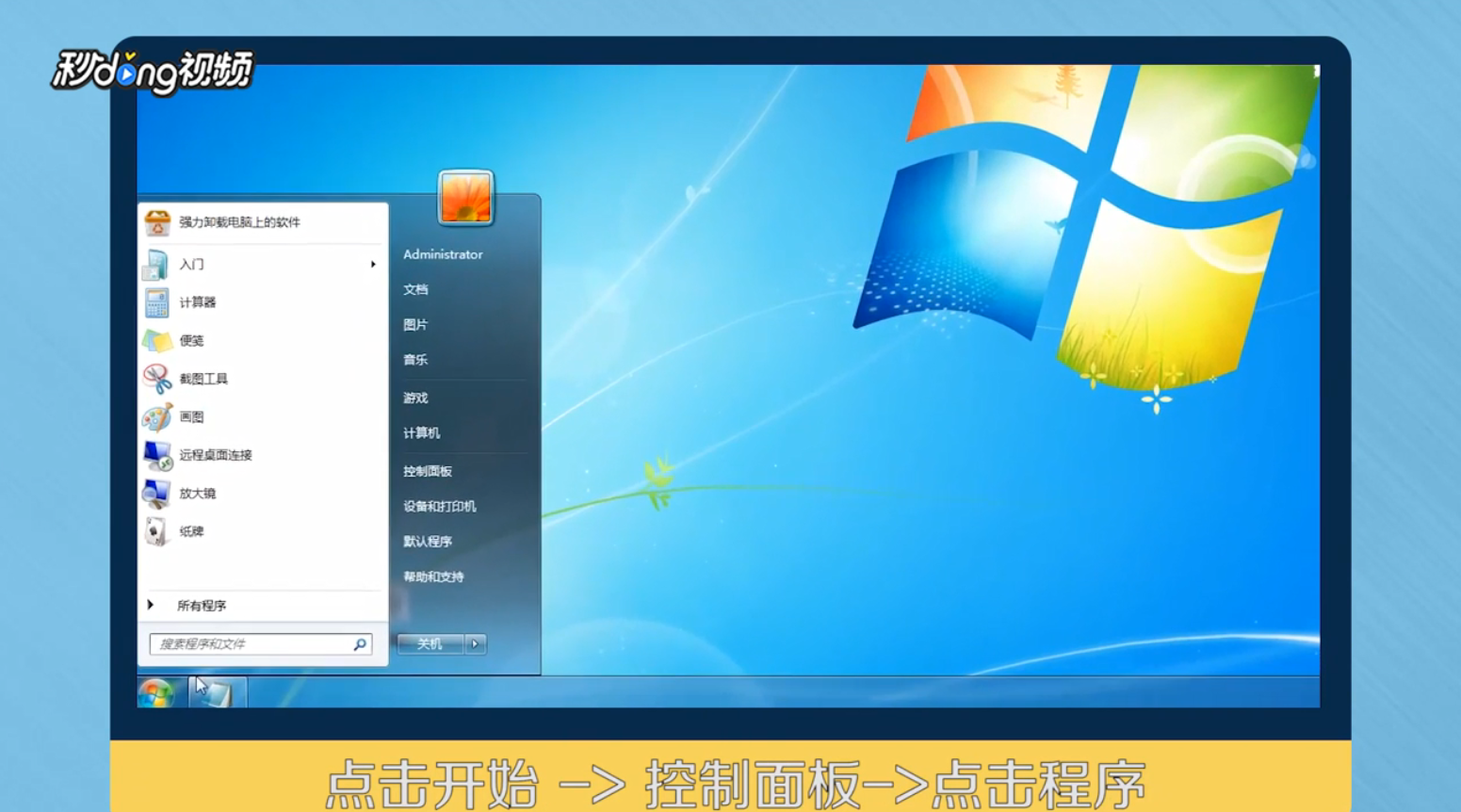This screenshot has width=1461, height=812.
Task: Expand All Programs (所有程序) arrow
Action: click(151, 605)
